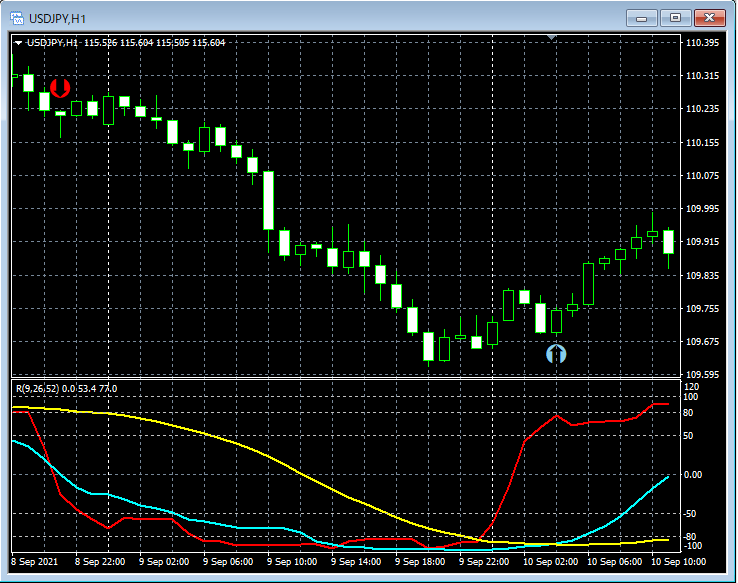Click the blue up-arrow buy signal icon
The image size is (738, 583).
pyautogui.click(x=556, y=354)
